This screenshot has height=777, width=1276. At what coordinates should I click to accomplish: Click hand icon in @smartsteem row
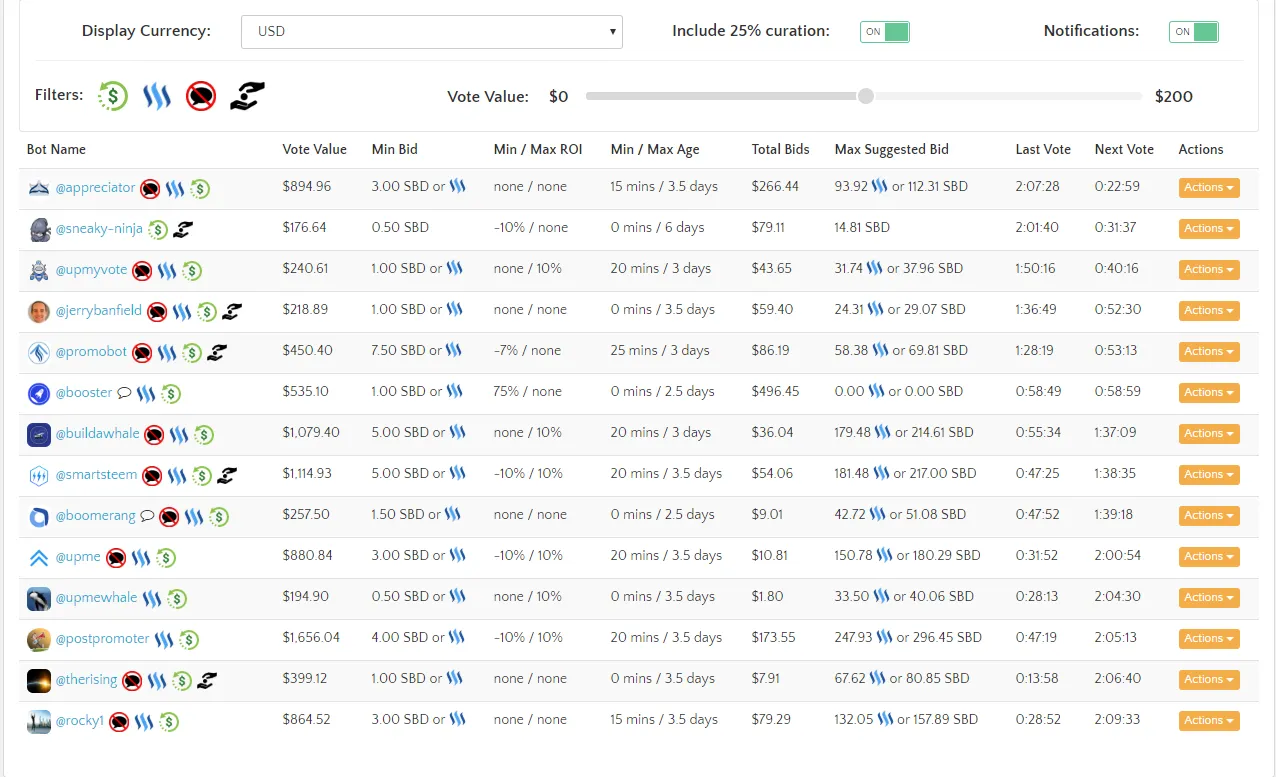pyautogui.click(x=227, y=475)
